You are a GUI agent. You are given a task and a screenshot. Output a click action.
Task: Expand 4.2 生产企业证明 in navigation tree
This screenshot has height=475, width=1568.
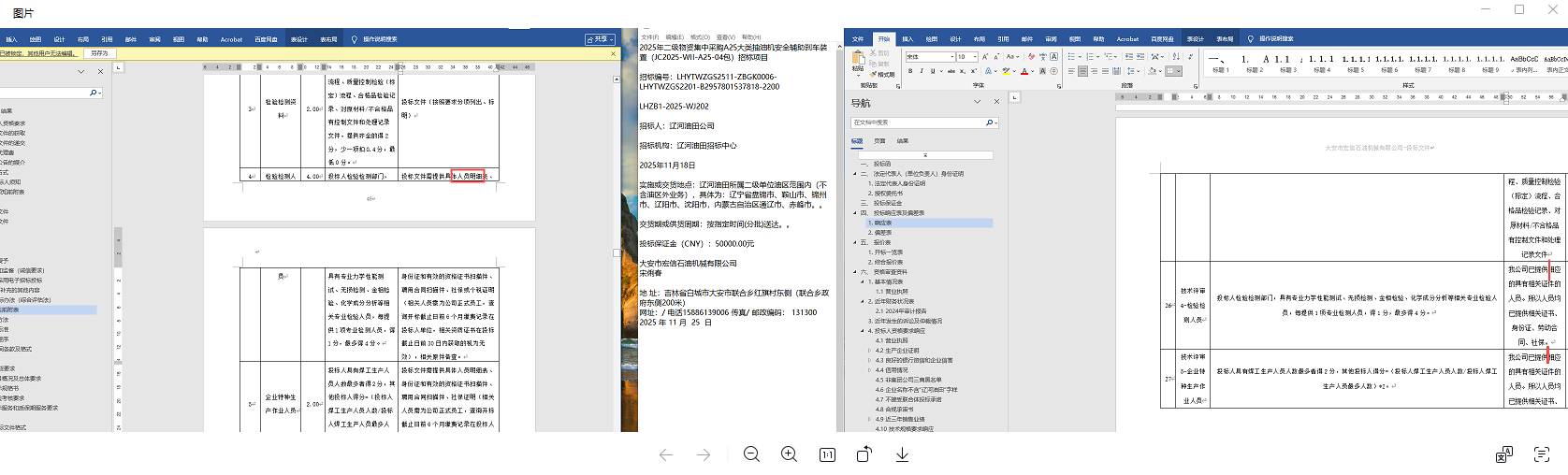(871, 350)
